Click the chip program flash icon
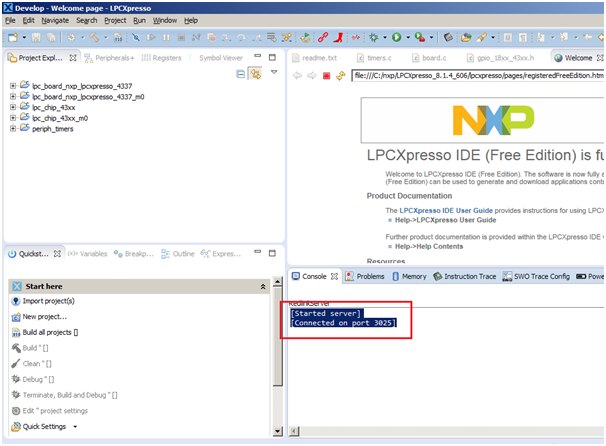Image resolution: width=606 pixels, height=446 pixels. point(448,37)
